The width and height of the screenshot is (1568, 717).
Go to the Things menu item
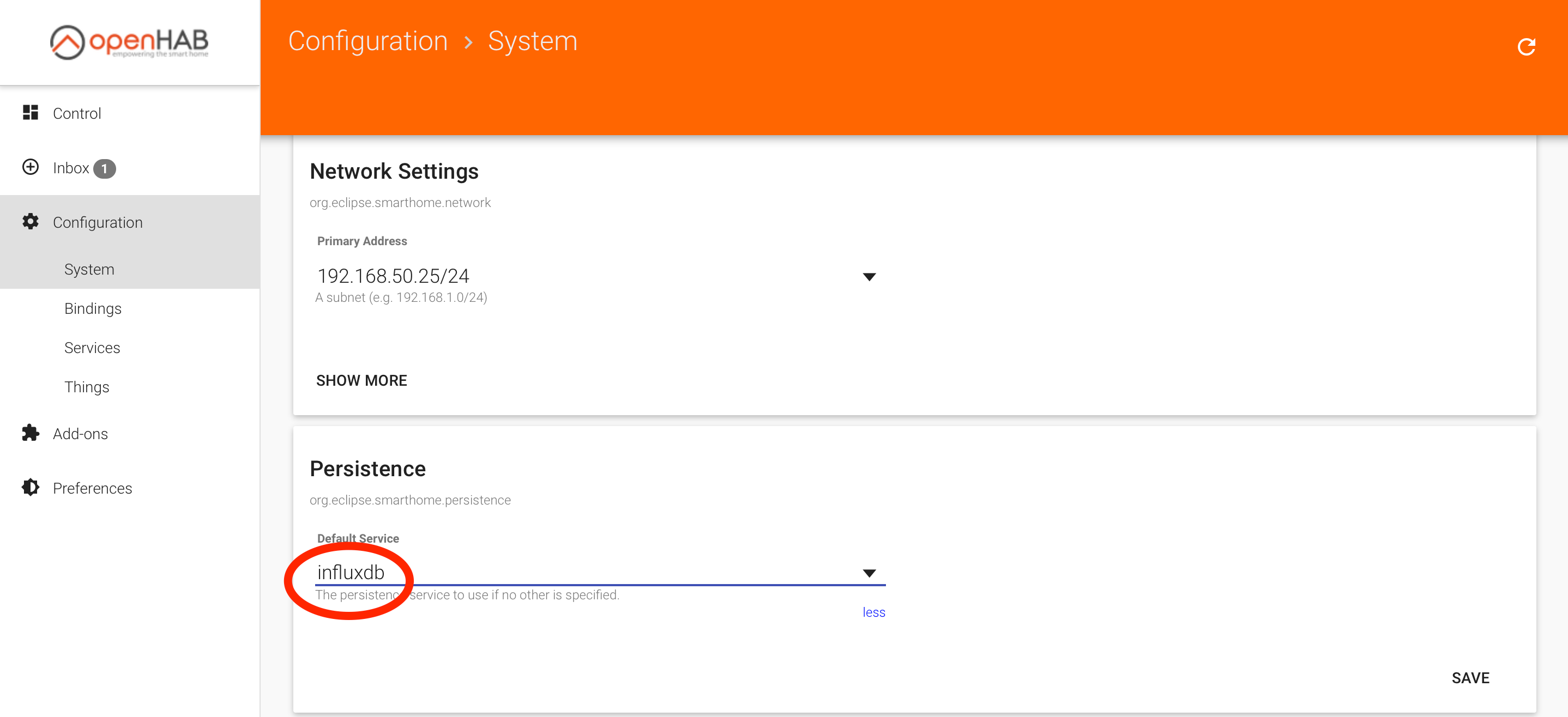(87, 387)
